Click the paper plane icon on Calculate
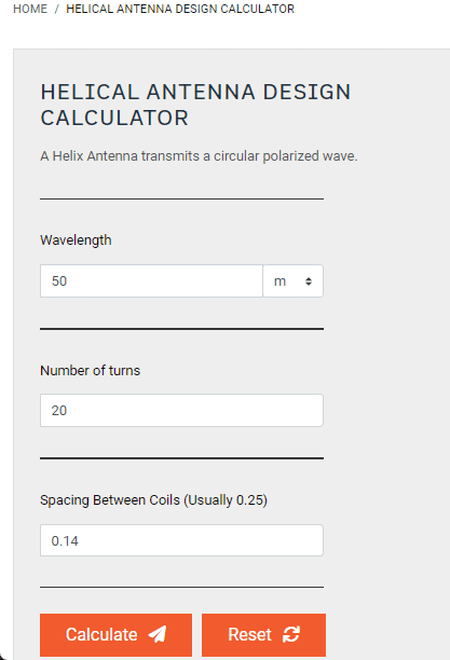Screen dimensions: 450x660 tap(157, 634)
